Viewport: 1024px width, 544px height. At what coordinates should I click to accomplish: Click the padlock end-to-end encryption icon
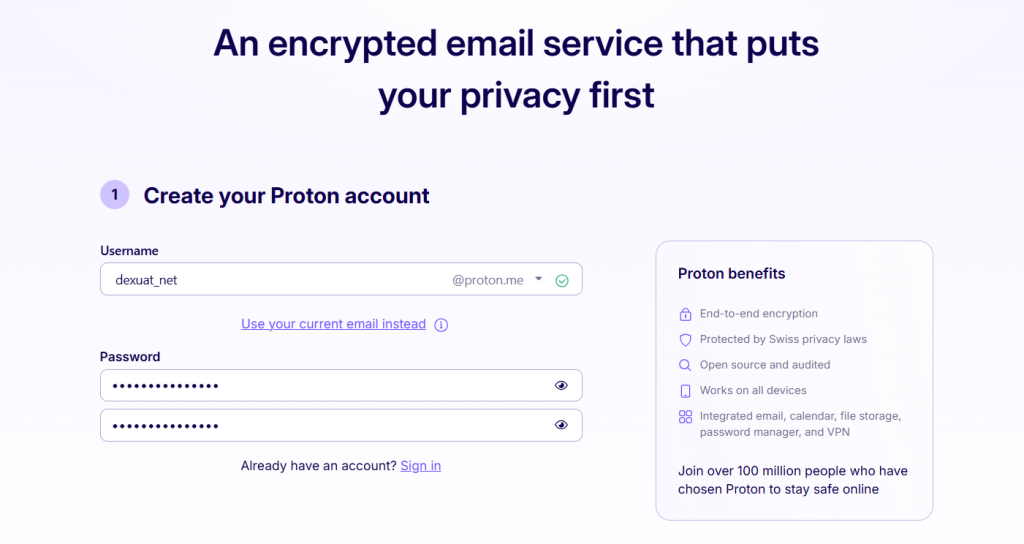click(685, 314)
